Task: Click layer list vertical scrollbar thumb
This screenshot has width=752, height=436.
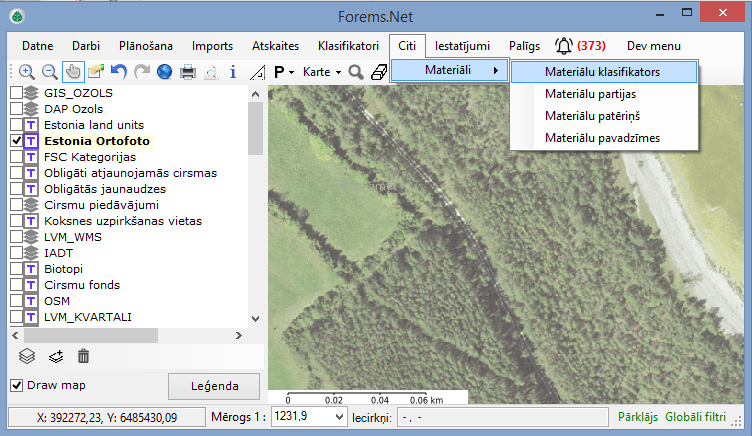Action: point(255,129)
